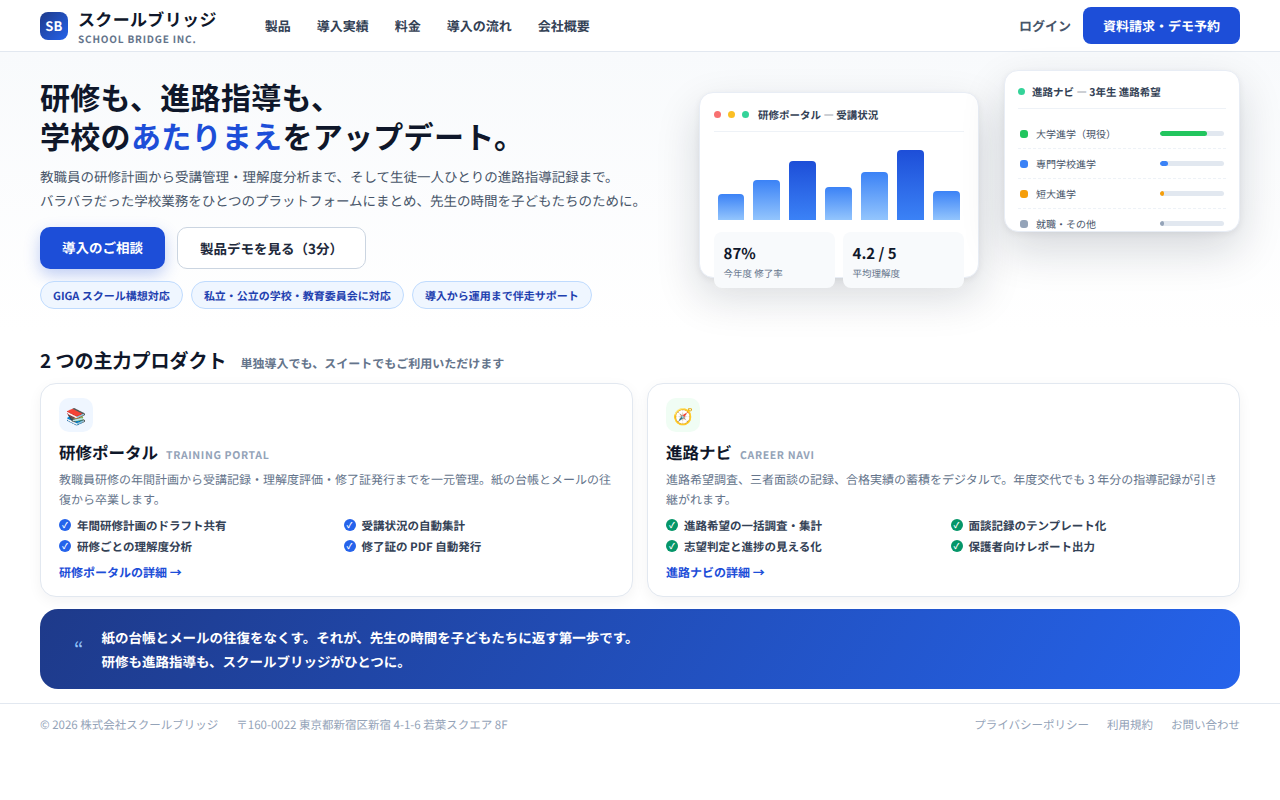The image size is (1280, 800).
Task: Click the 研修ポータル card heading
Action: [108, 452]
